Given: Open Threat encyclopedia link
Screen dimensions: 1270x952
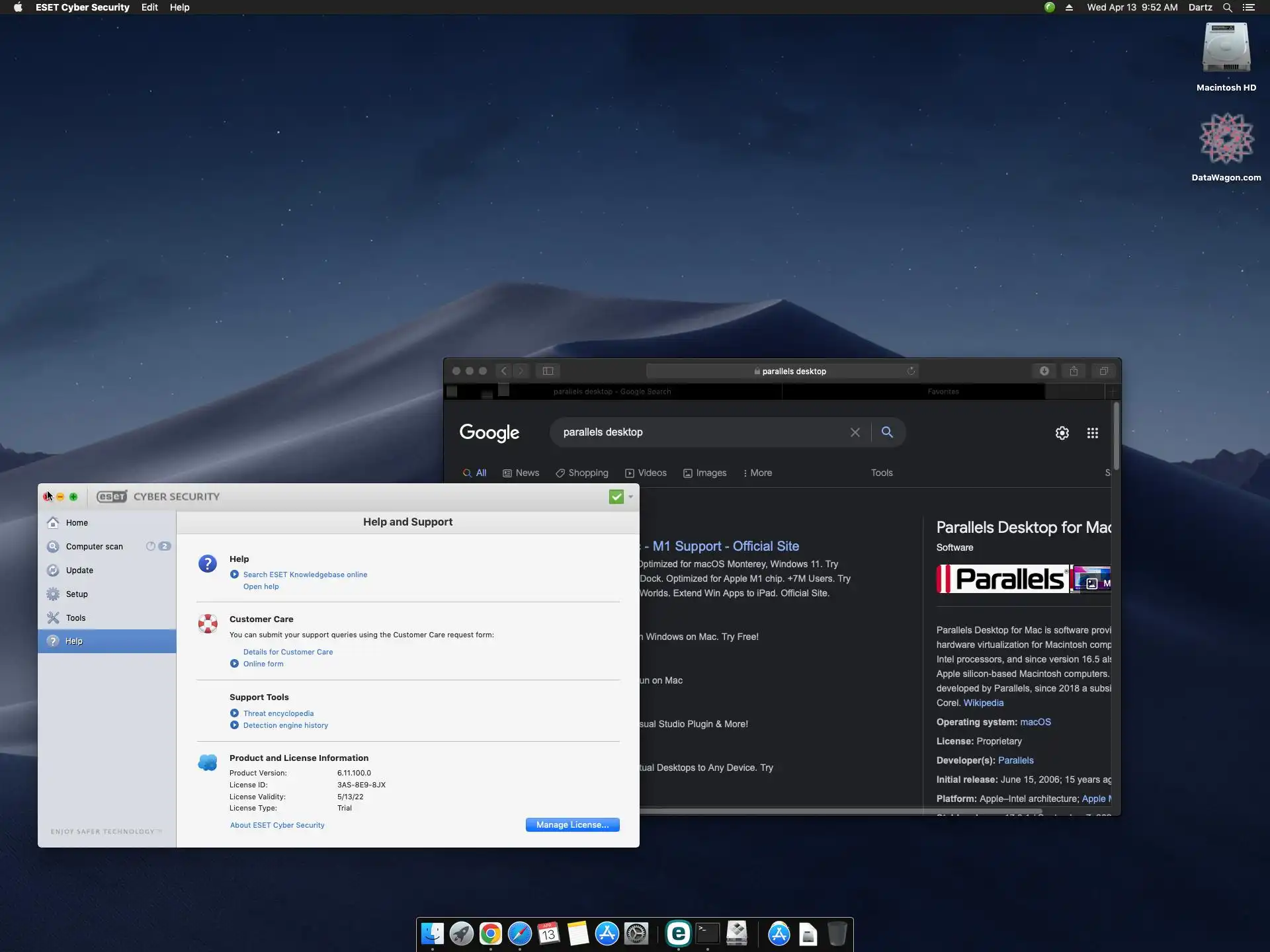Looking at the screenshot, I should point(278,713).
